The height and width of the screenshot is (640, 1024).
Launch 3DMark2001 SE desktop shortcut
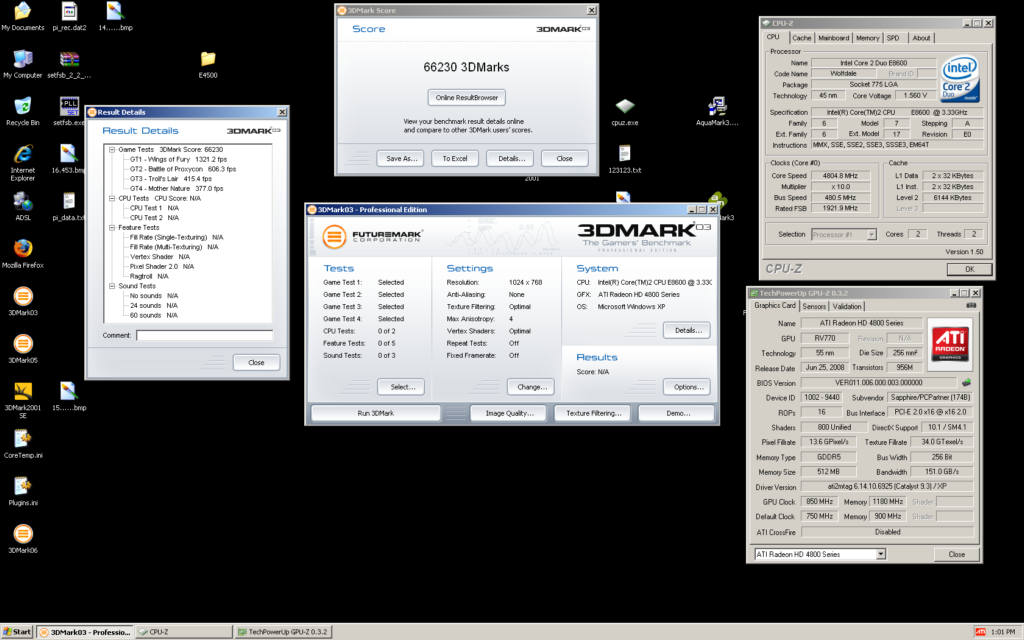click(22, 400)
